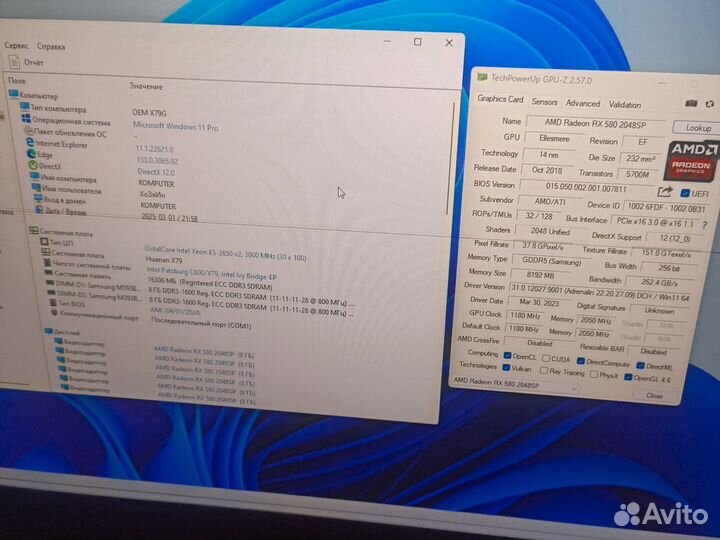The width and height of the screenshot is (720, 540).
Task: Click the BIOS export share icon in GPU-Z
Action: pos(665,191)
